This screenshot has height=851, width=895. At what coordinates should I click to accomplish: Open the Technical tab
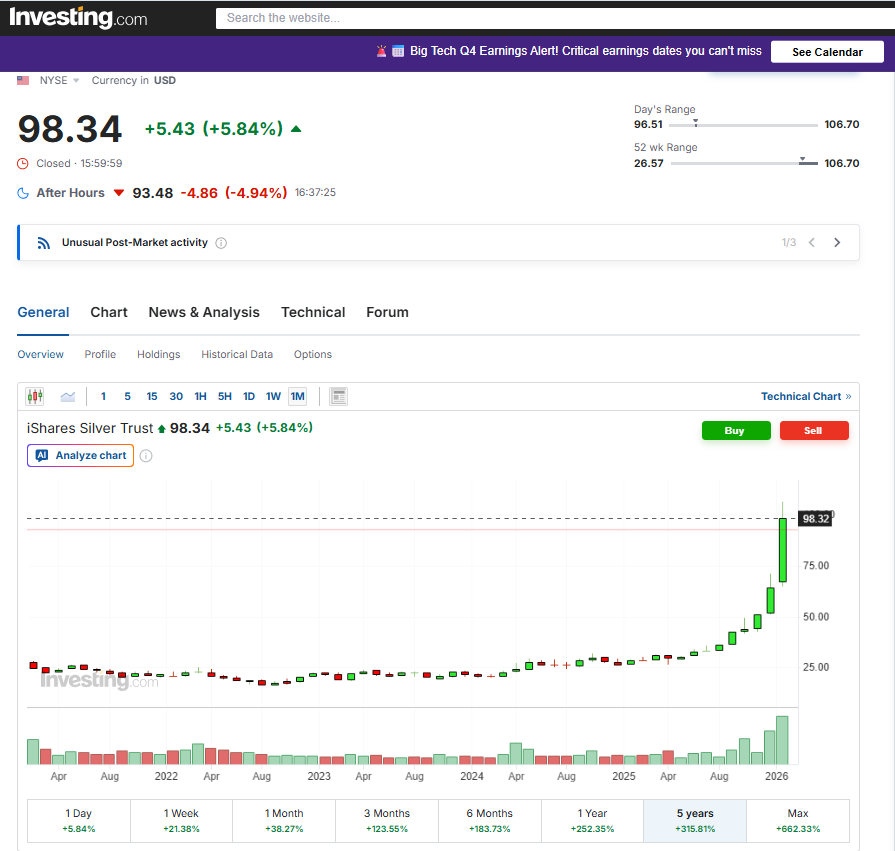coord(313,312)
